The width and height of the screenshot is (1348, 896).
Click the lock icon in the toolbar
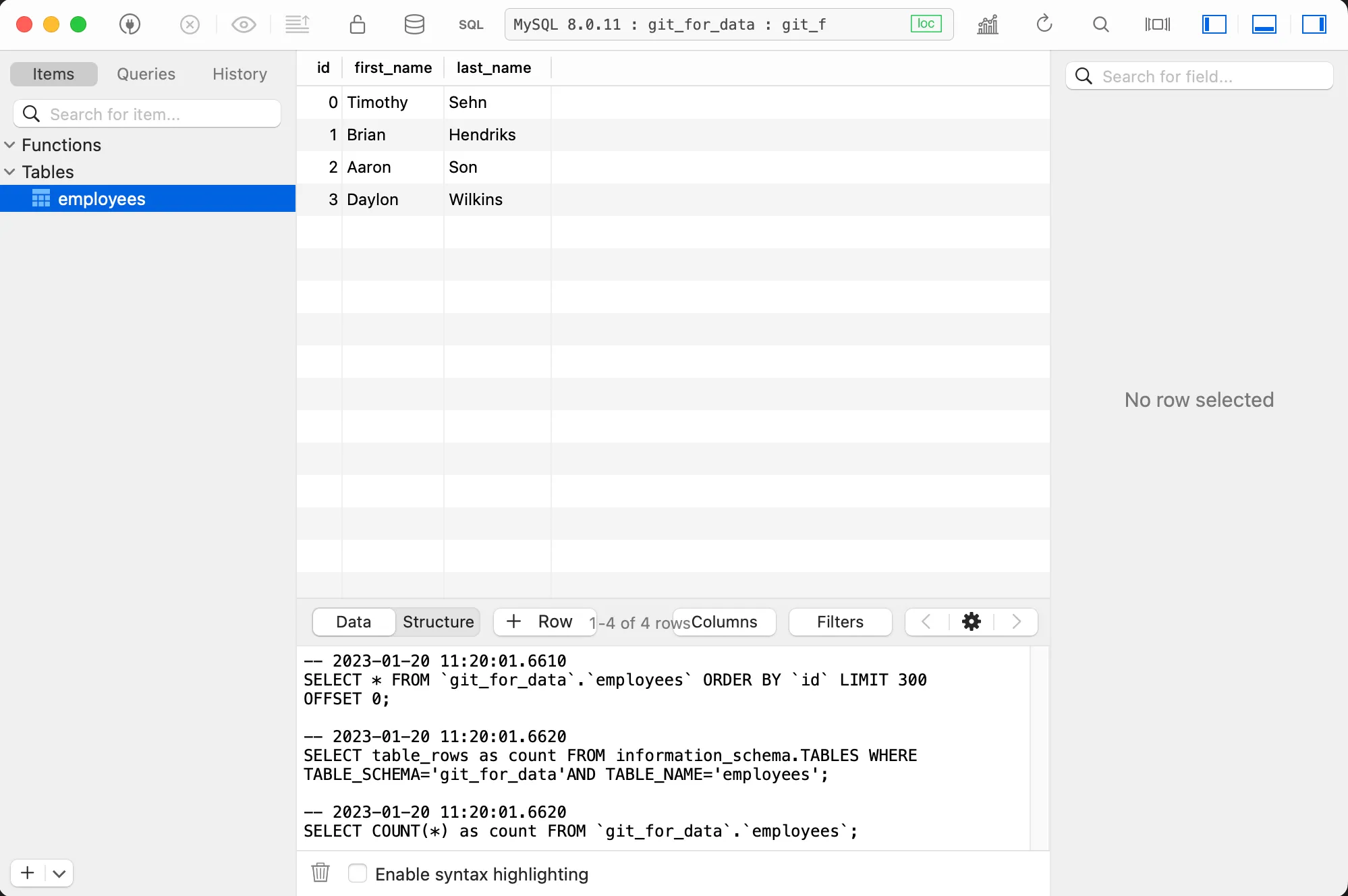click(358, 24)
